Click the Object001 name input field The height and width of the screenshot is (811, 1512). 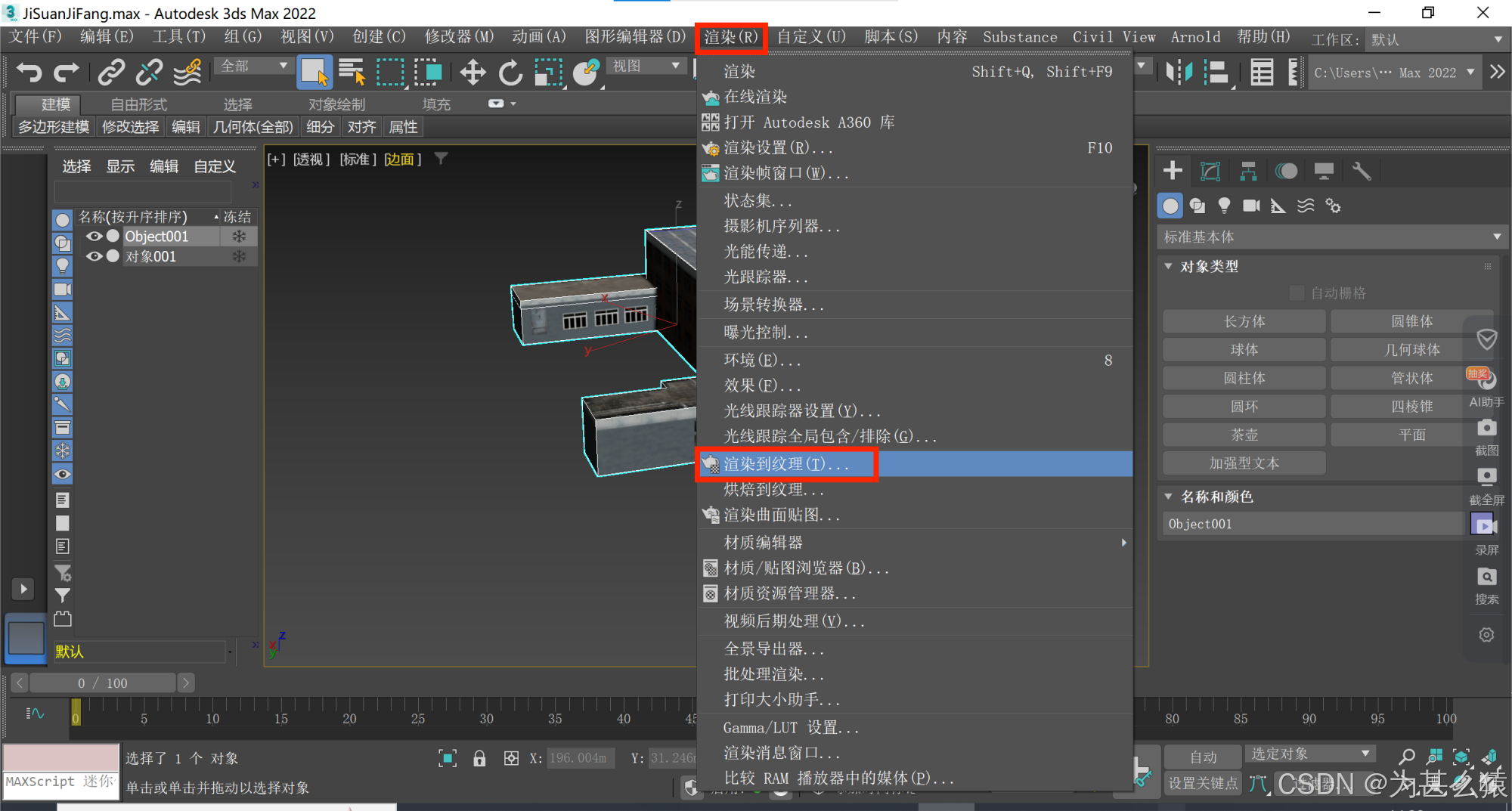coord(1312,524)
